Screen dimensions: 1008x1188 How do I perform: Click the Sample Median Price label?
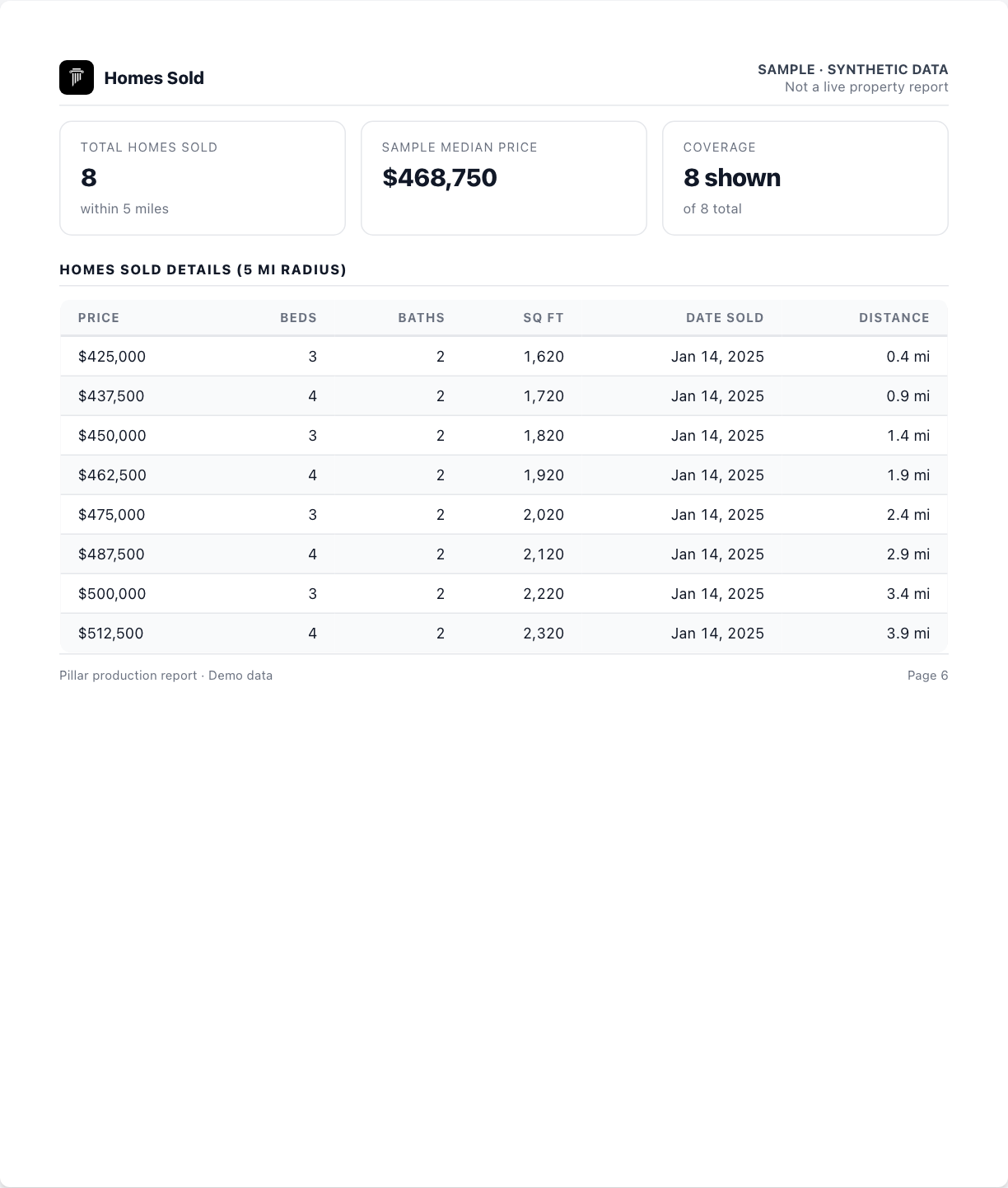click(460, 147)
